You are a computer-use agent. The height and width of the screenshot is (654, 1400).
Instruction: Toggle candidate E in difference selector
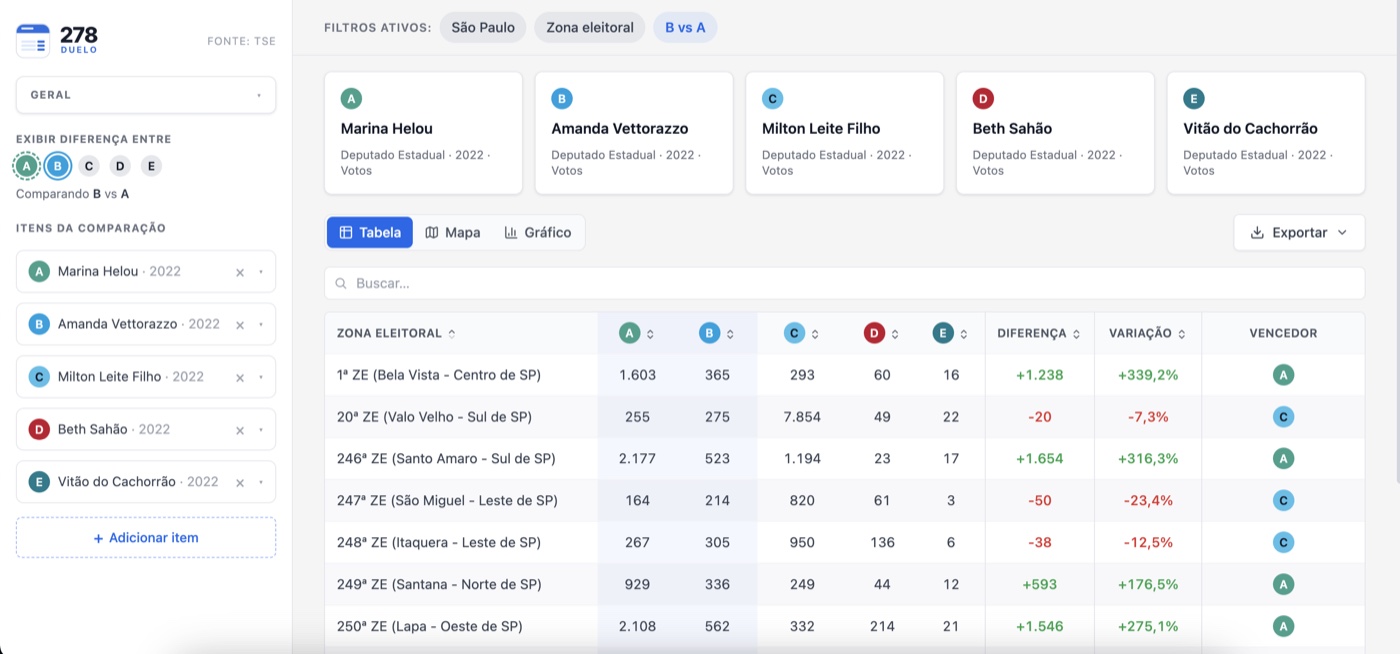point(151,166)
